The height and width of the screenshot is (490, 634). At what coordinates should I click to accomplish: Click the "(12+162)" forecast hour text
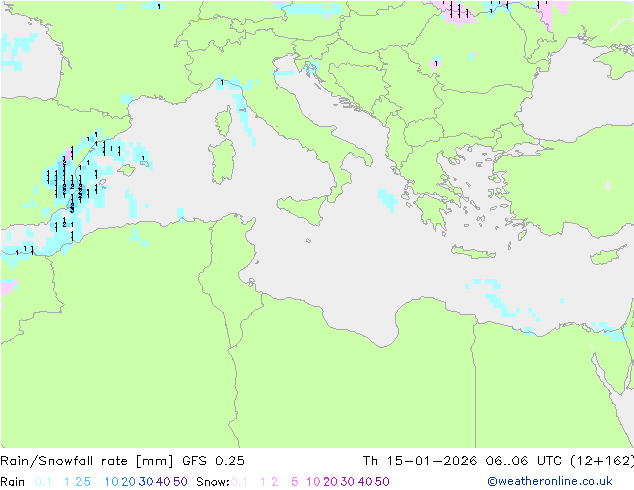[x=602, y=461]
